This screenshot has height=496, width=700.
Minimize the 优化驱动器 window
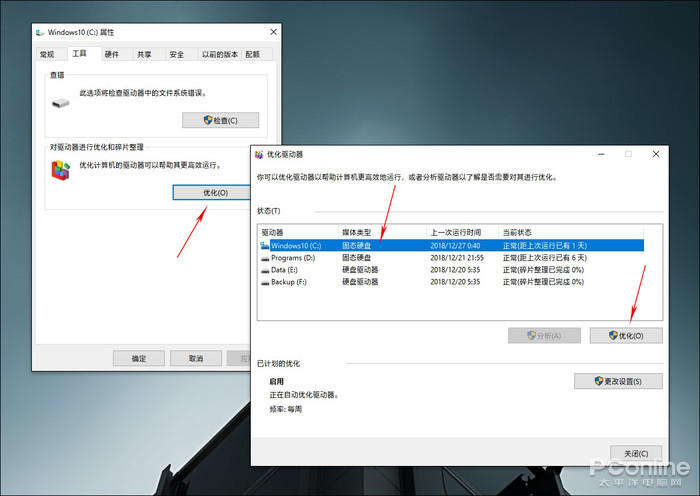pos(601,154)
